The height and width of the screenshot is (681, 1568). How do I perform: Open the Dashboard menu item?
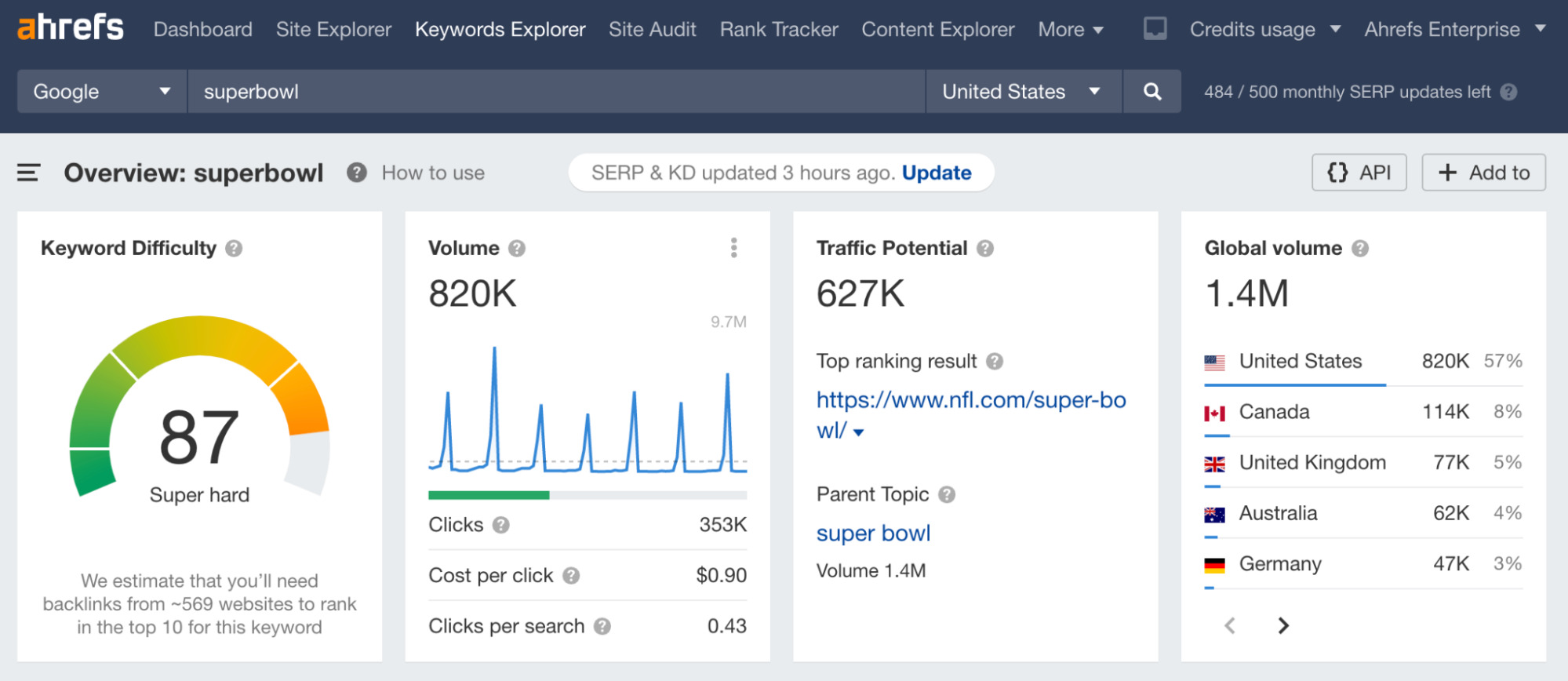203,29
